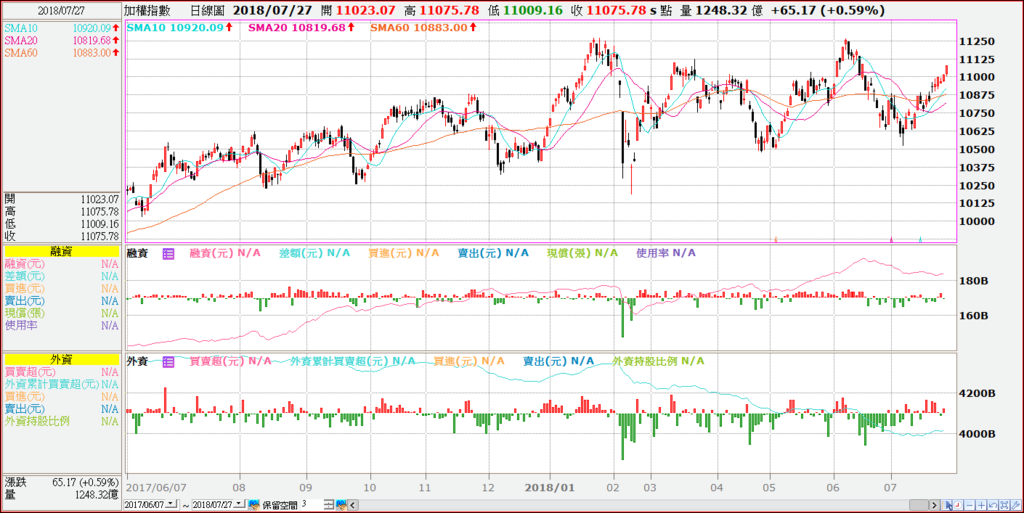Click 差額(元) row in left sidebar
The width and height of the screenshot is (1024, 513).
[61, 277]
